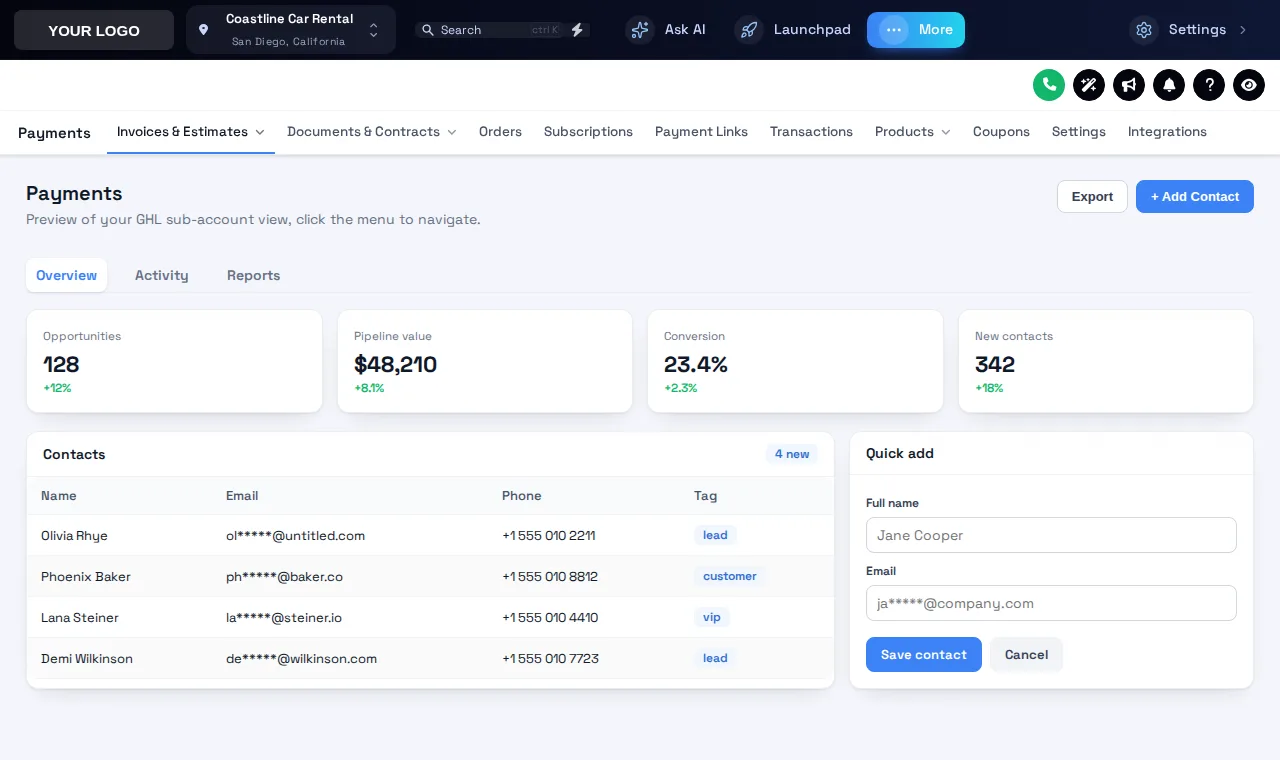Click the 4 new badge

coord(792,454)
